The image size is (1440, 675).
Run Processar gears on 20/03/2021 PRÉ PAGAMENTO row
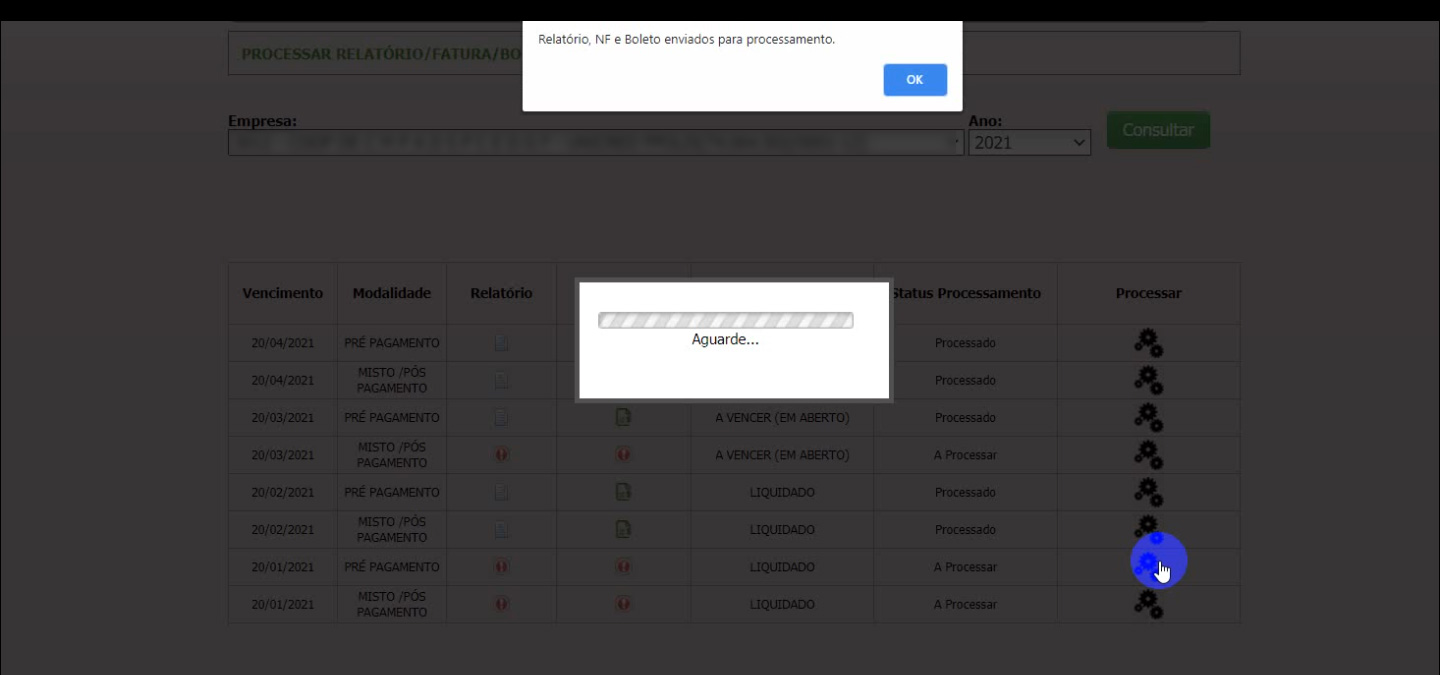[1148, 417]
